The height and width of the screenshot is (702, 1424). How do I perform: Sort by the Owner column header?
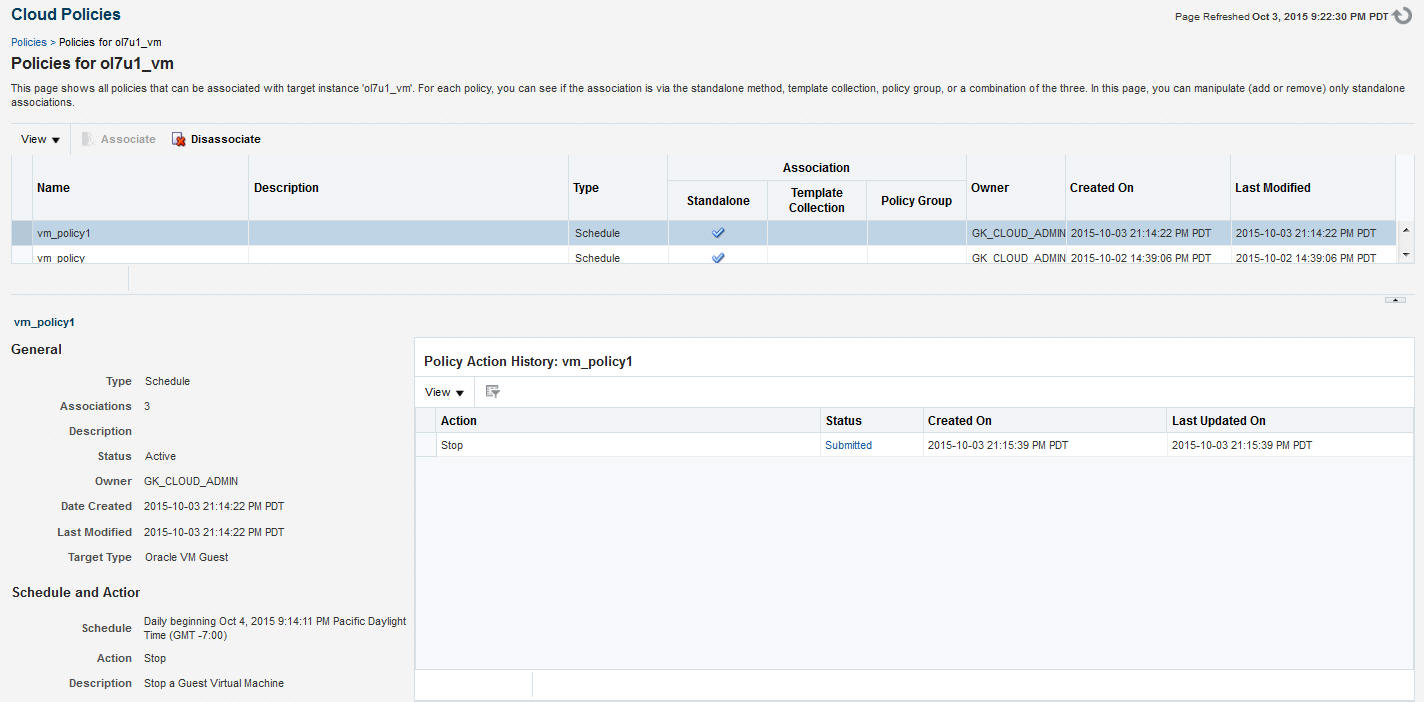tap(1015, 188)
